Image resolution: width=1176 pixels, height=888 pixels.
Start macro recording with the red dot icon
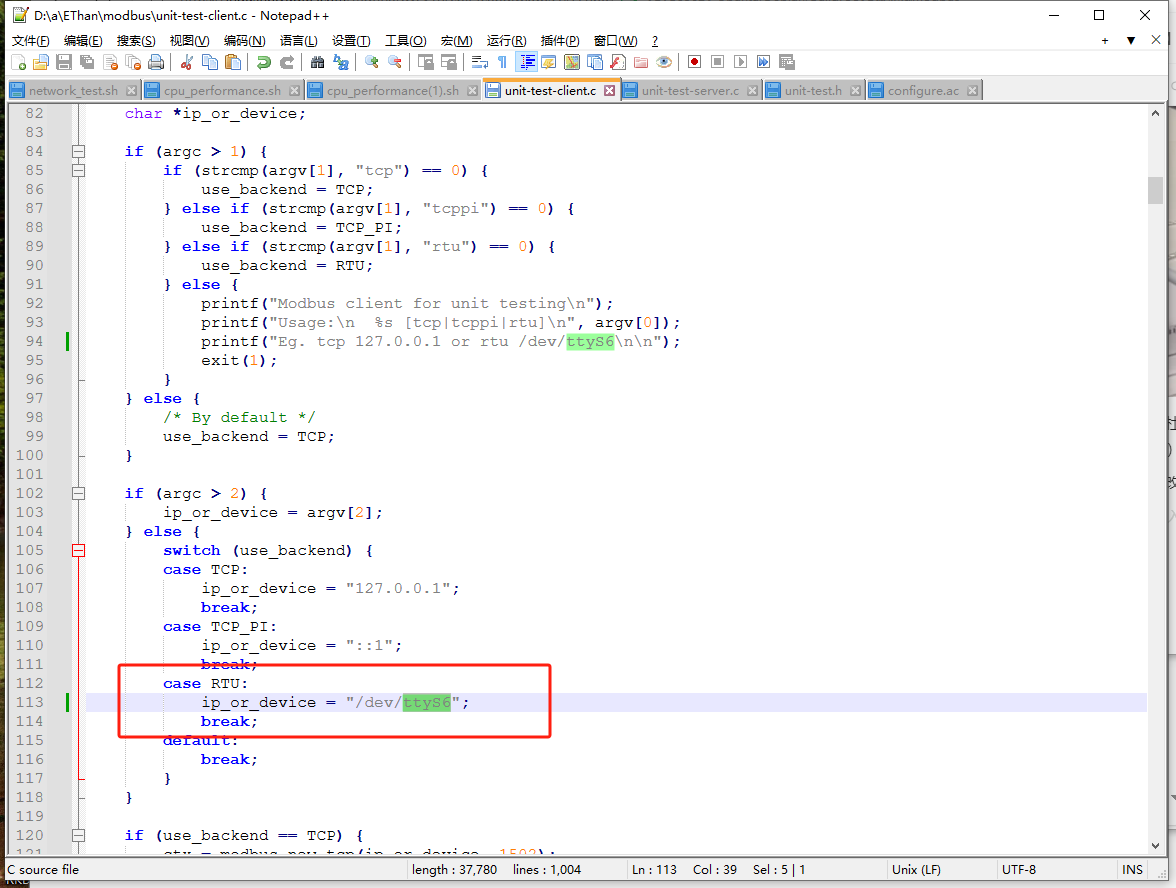point(694,62)
